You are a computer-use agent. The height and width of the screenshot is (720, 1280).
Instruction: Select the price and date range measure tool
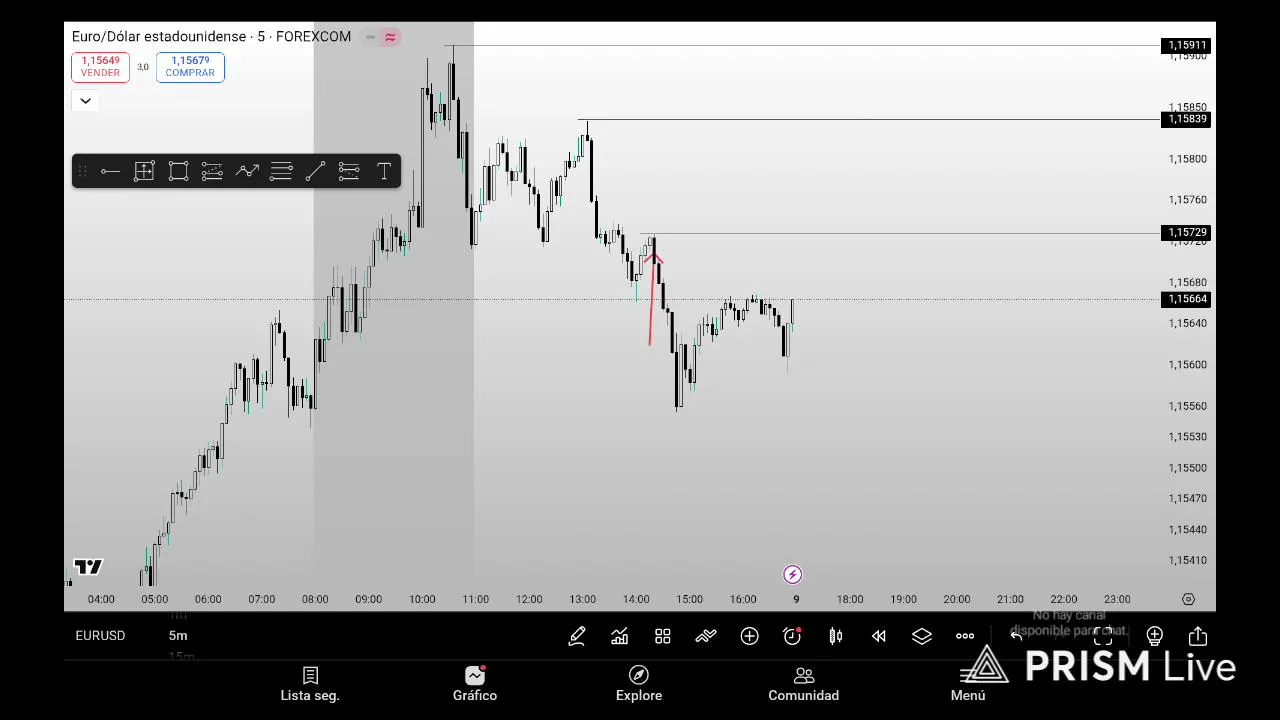(x=144, y=172)
